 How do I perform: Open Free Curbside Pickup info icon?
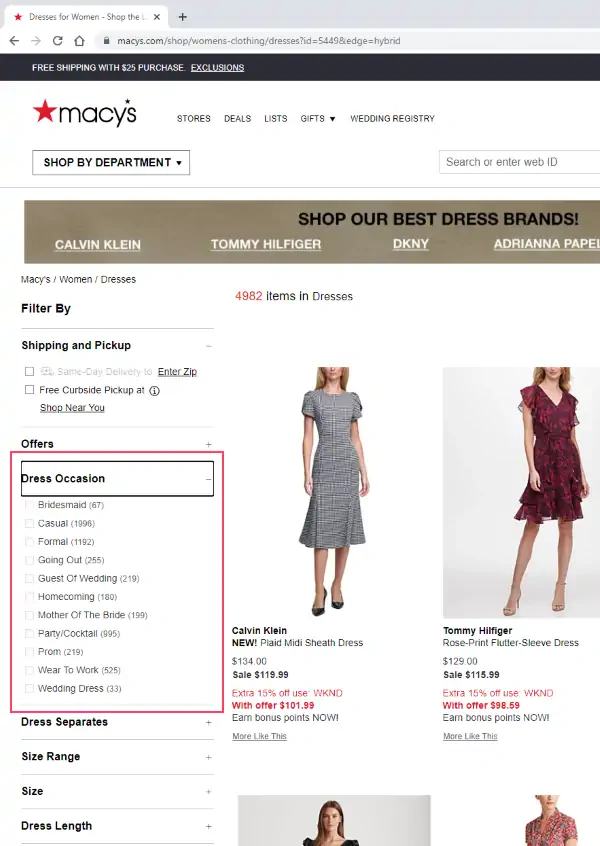pyautogui.click(x=154, y=391)
